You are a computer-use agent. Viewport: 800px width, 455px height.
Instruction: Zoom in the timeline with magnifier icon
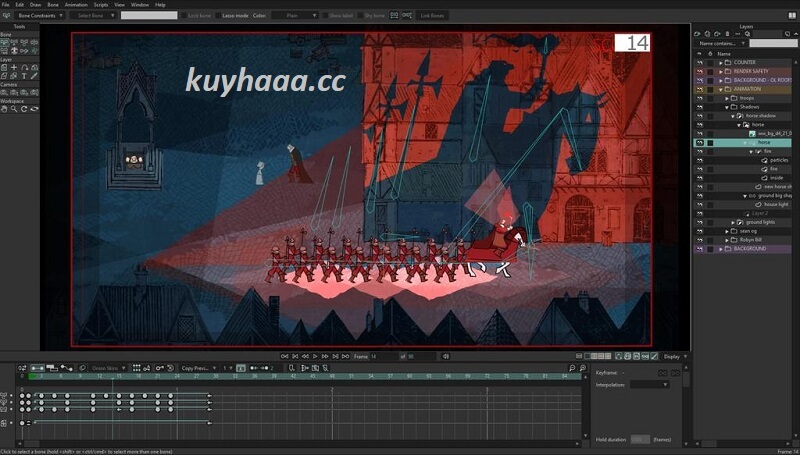click(583, 368)
